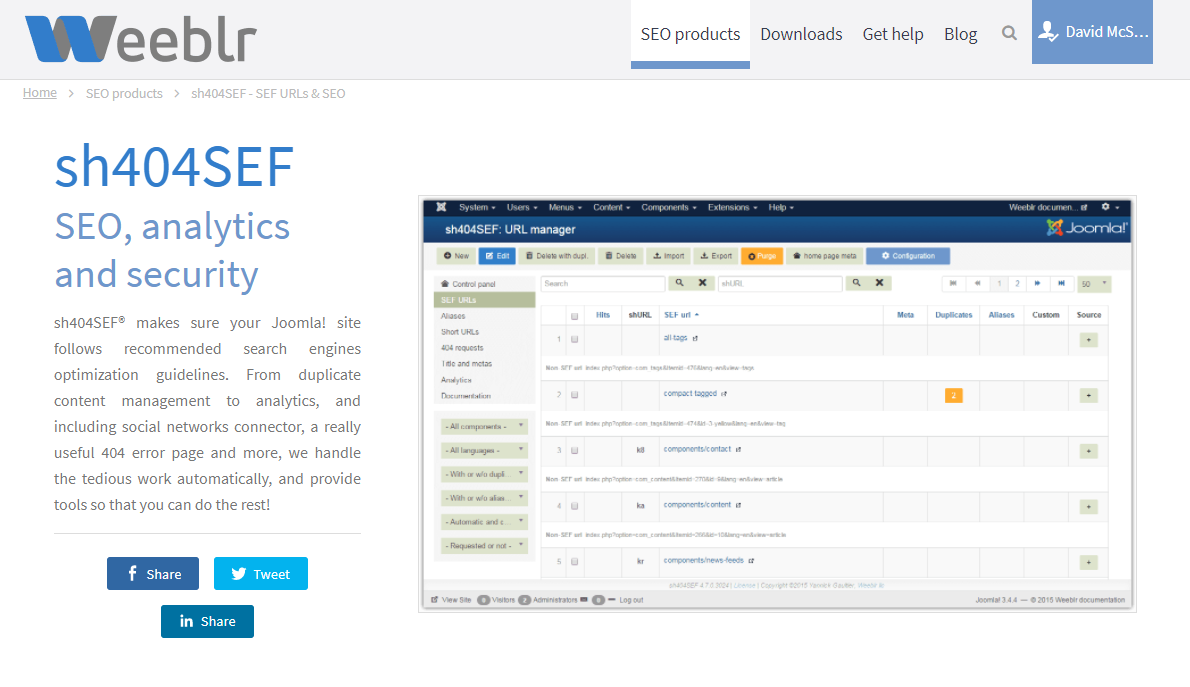
Task: Tick the checkbox for the compact tagged row
Action: [x=575, y=395]
